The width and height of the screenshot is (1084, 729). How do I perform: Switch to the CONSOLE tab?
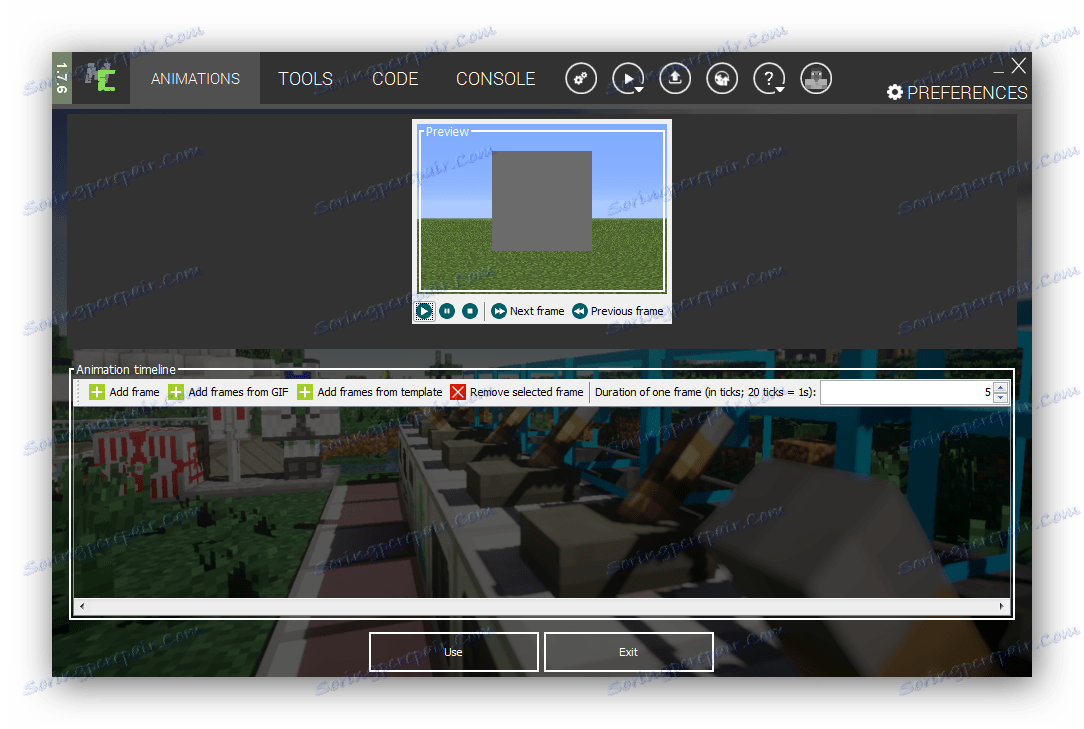[495, 79]
